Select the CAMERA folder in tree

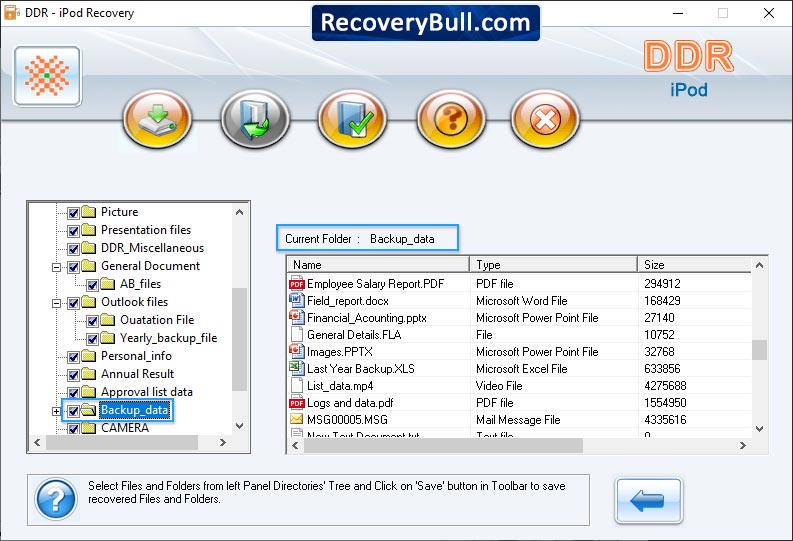[125, 428]
